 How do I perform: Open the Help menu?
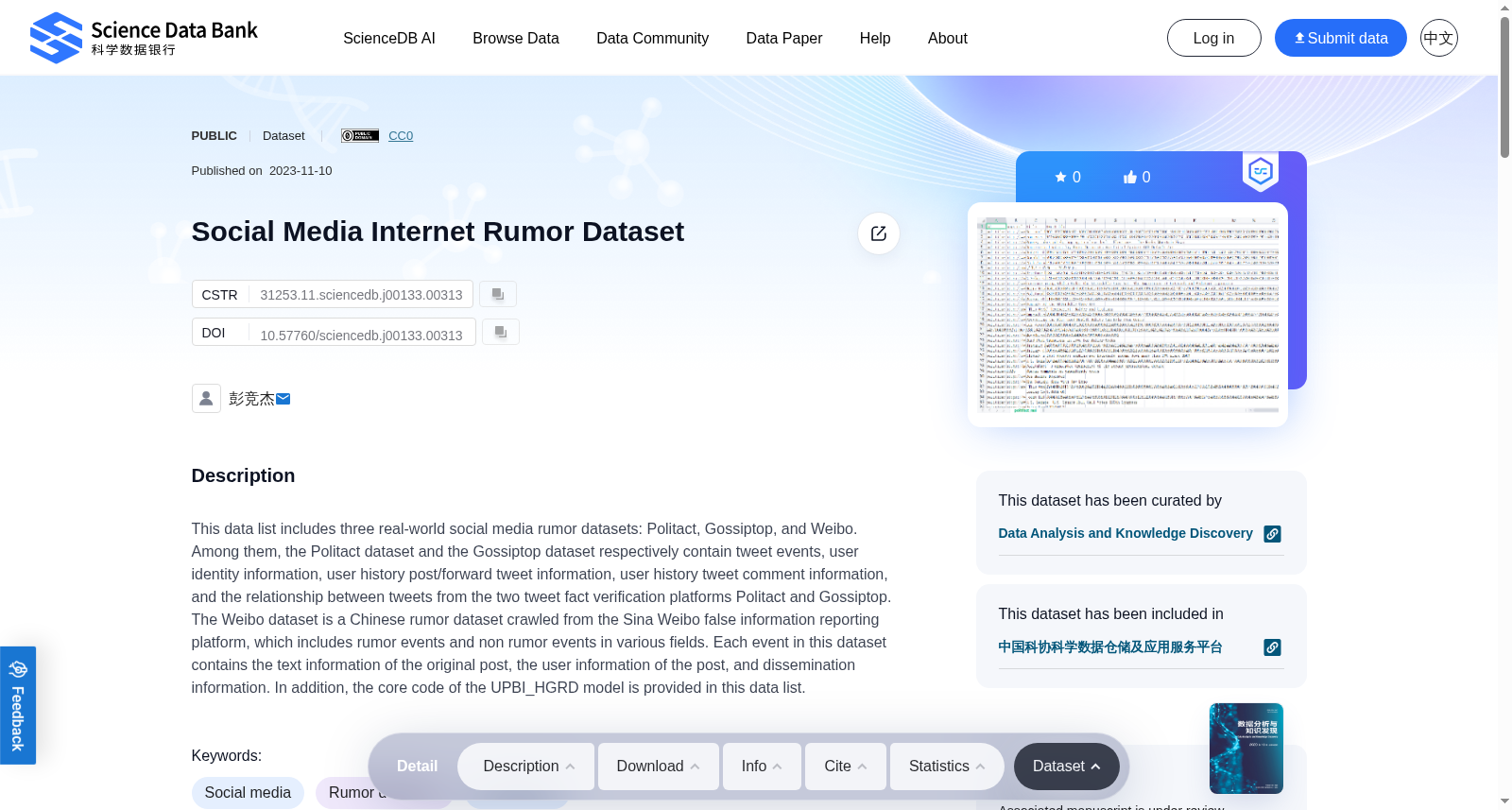click(x=875, y=39)
